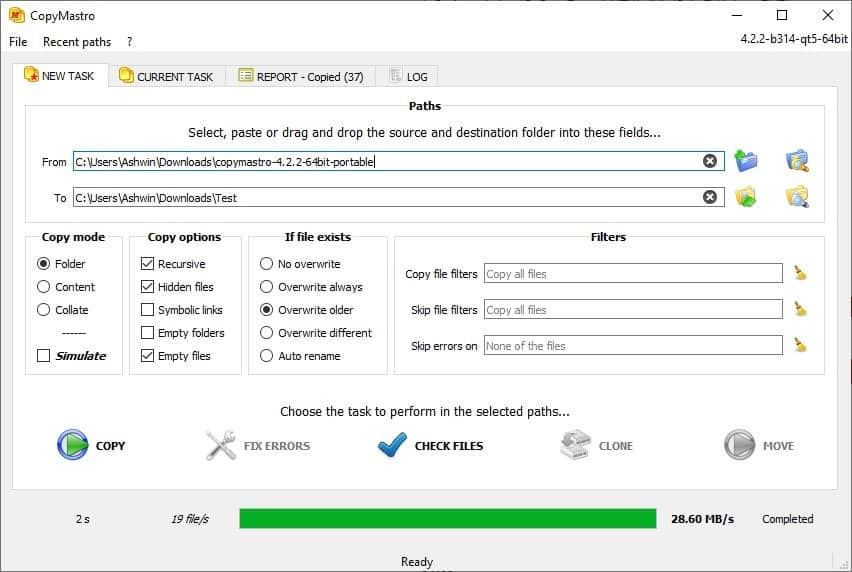This screenshot has height=572, width=852.
Task: Click the blue play icon for COPY
Action: (x=72, y=445)
